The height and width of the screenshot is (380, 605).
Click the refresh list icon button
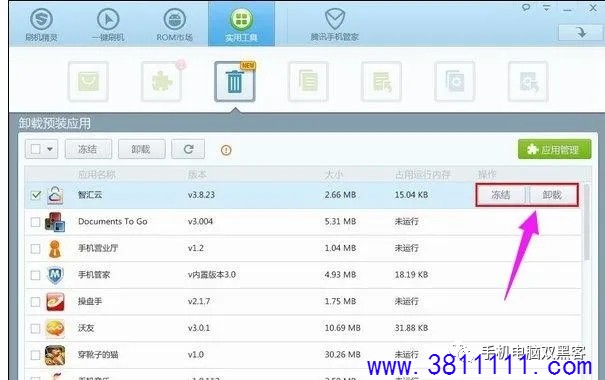[x=188, y=149]
